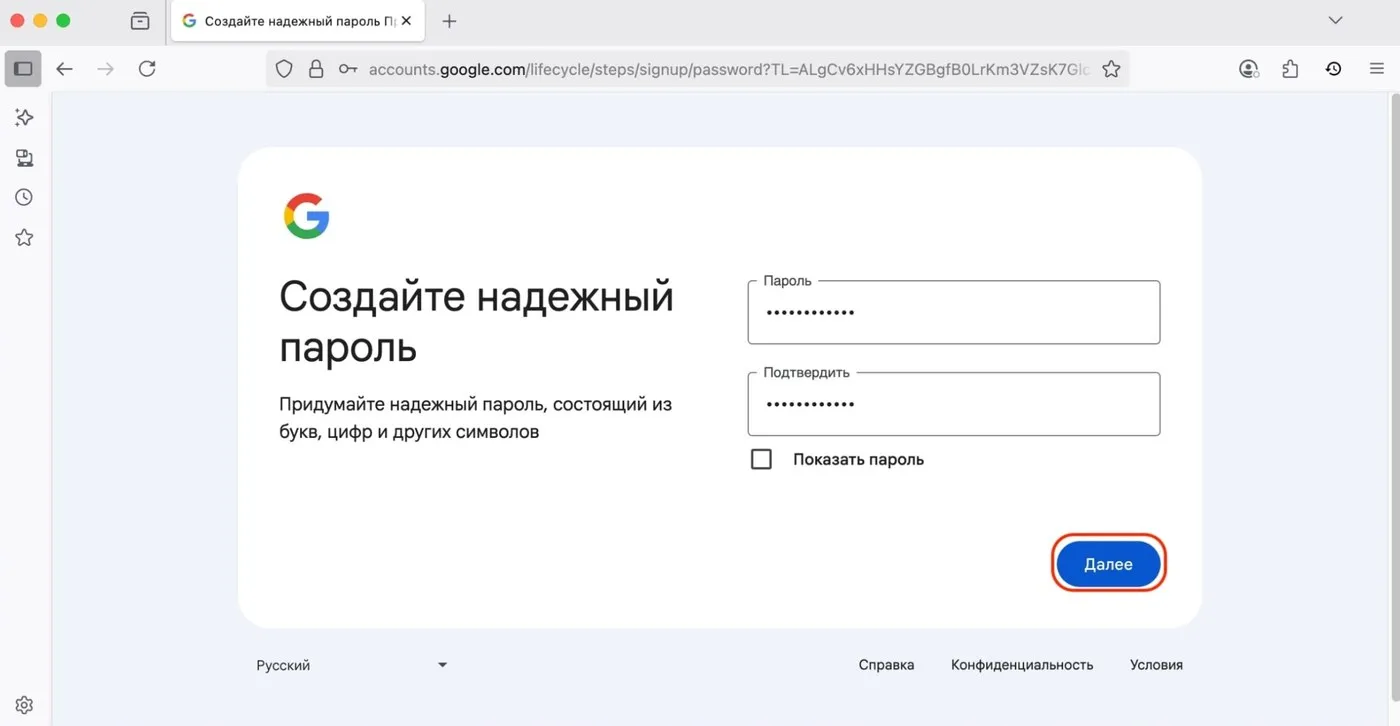Screen dimensions: 1400x726
Task: Close the "Создайте надежный пароль" tab
Action: point(406,21)
